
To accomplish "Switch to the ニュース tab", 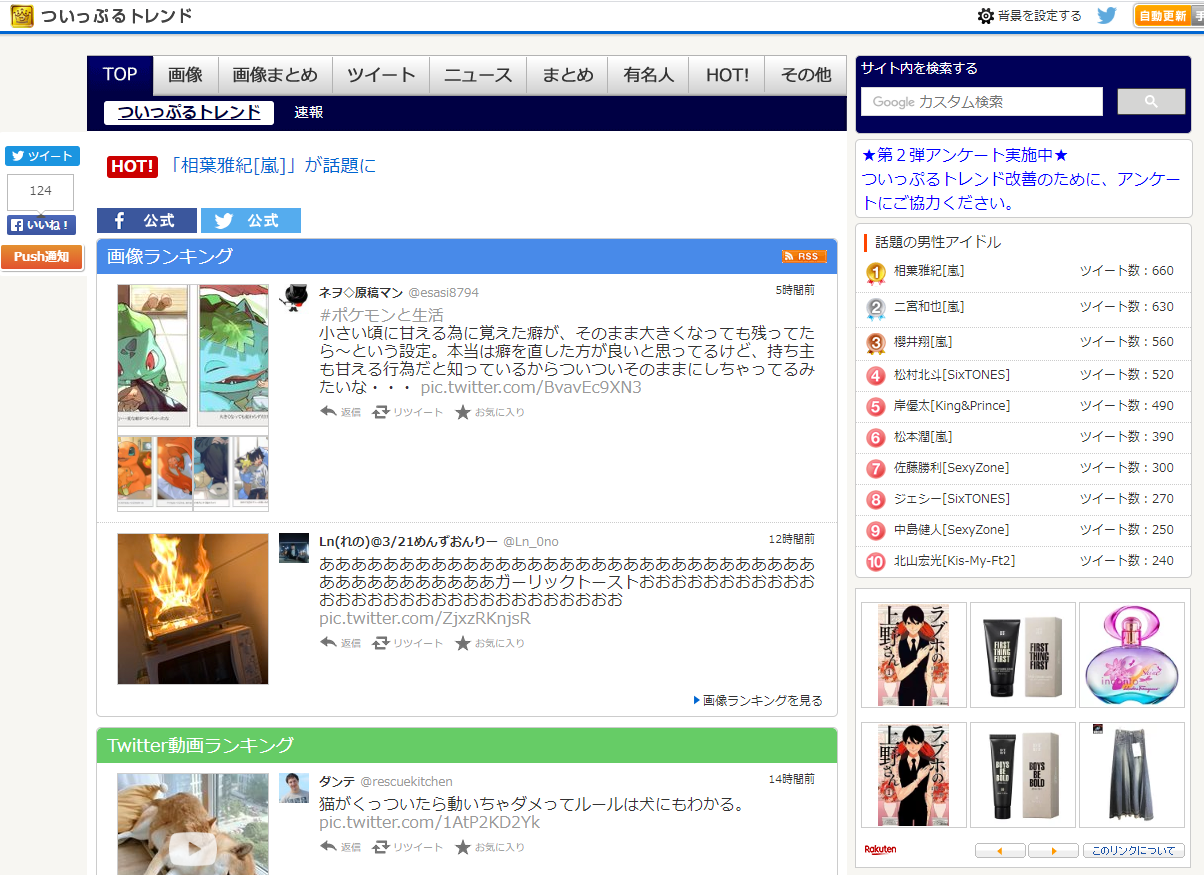I will (x=478, y=74).
